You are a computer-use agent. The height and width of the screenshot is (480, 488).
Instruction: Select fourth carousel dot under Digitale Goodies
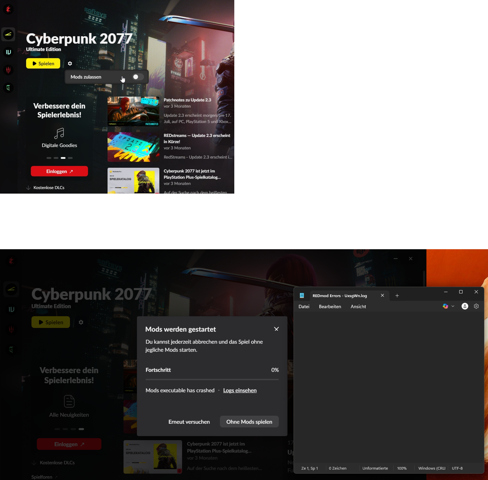[x=70, y=158]
